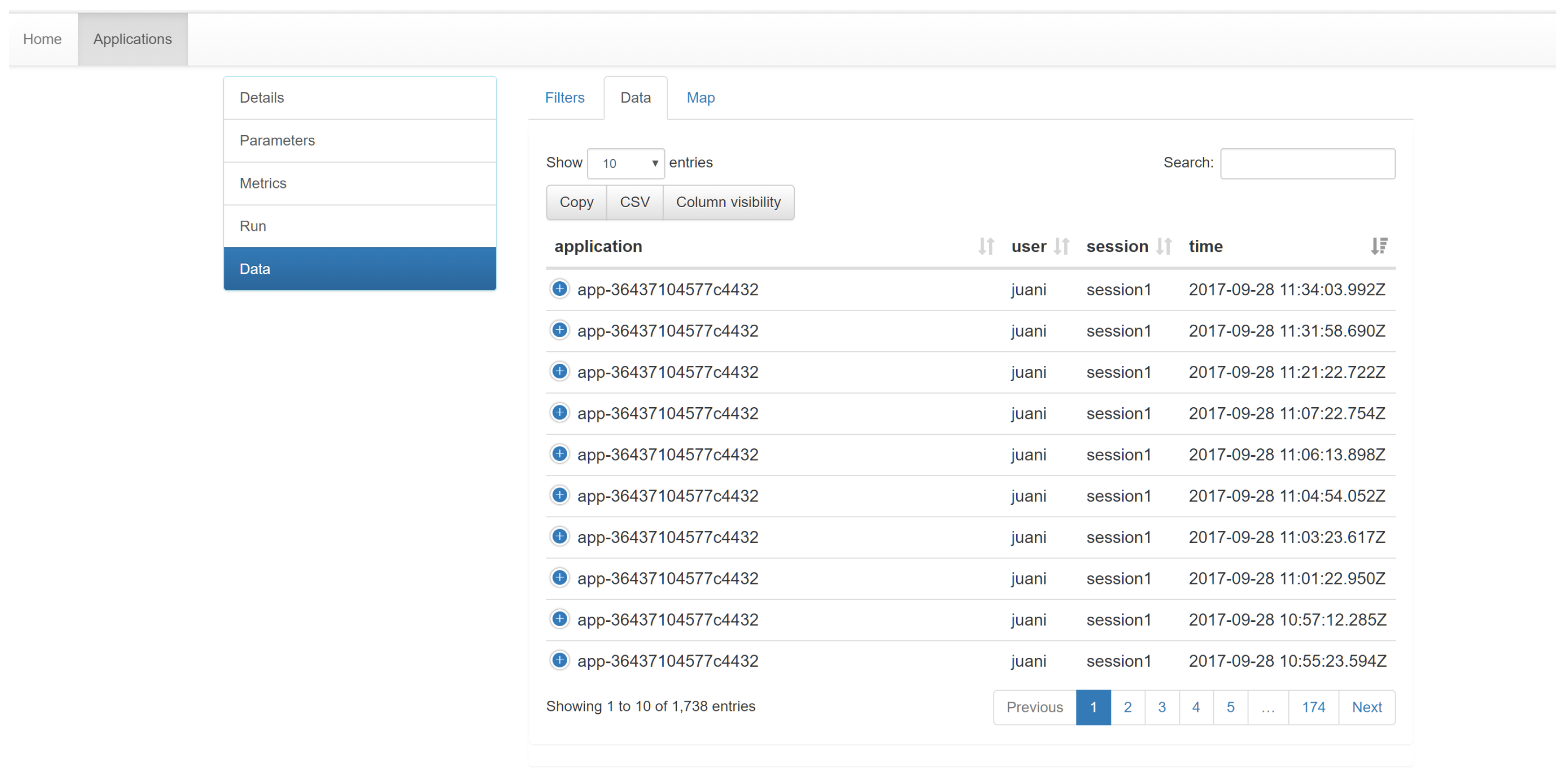Sort by user column arrows icon
This screenshot has width=1568, height=780.
(1062, 247)
